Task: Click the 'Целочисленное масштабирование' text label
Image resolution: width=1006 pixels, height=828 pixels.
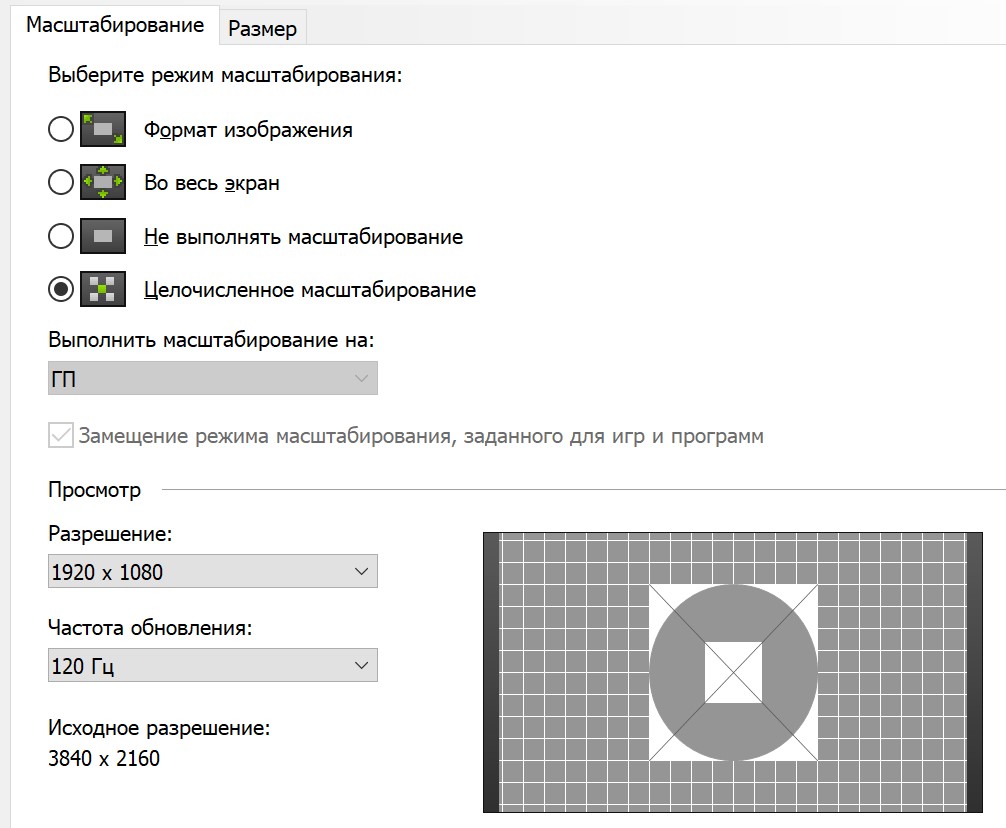Action: pos(310,291)
